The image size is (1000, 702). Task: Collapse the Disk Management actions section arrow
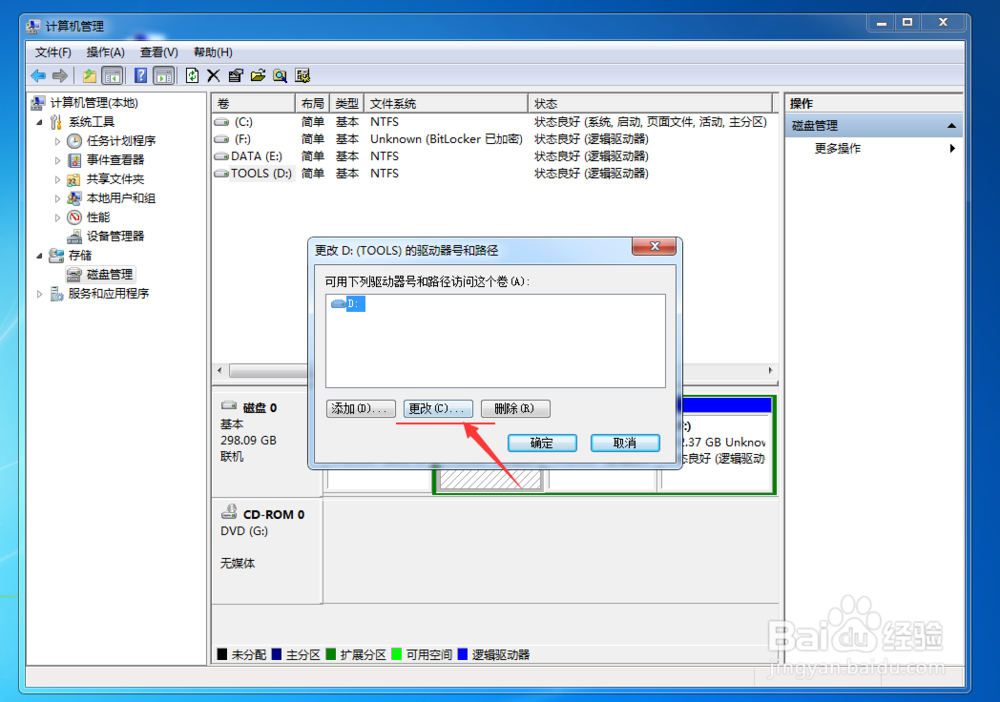click(x=952, y=126)
